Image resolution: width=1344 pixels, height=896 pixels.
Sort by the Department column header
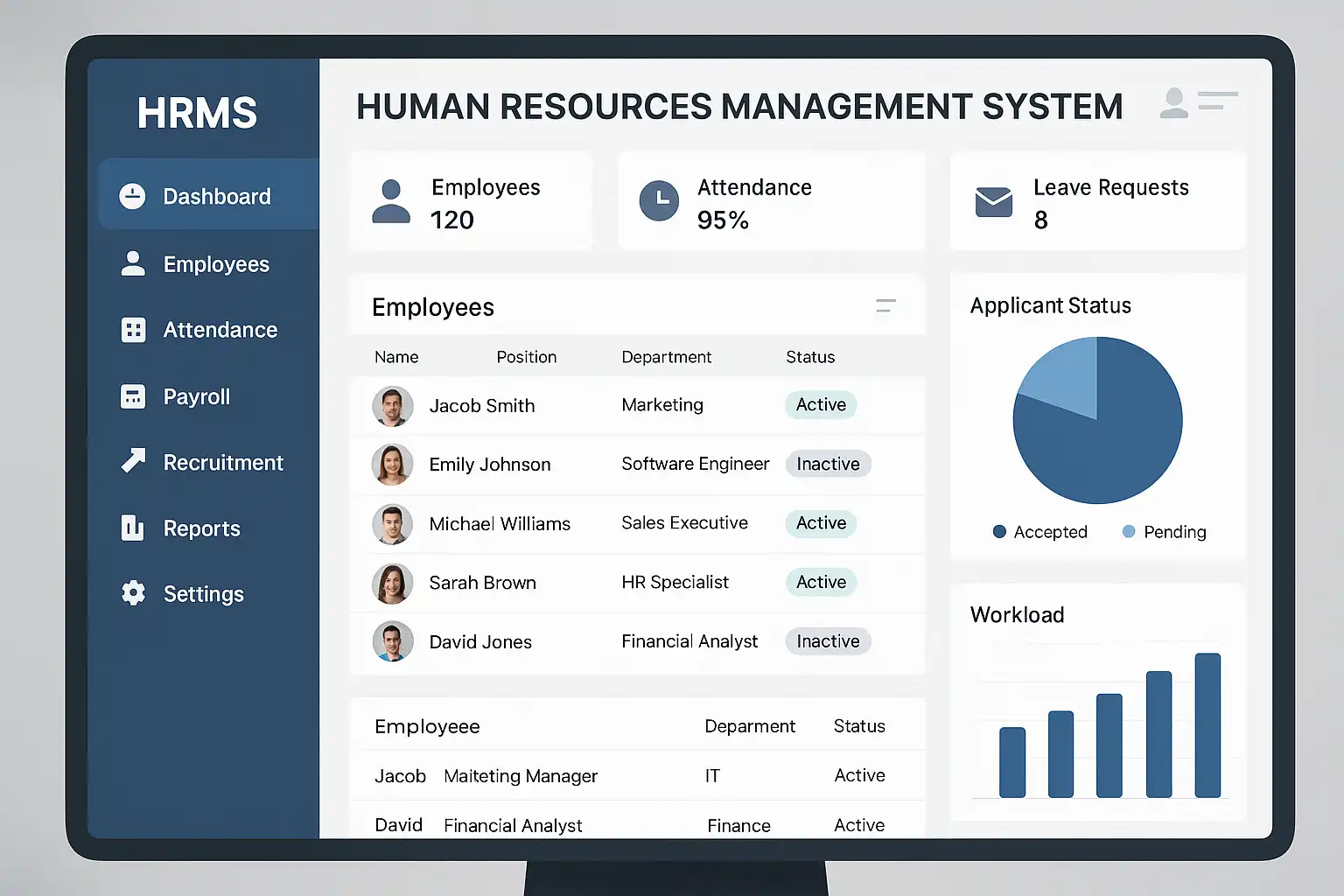[666, 357]
